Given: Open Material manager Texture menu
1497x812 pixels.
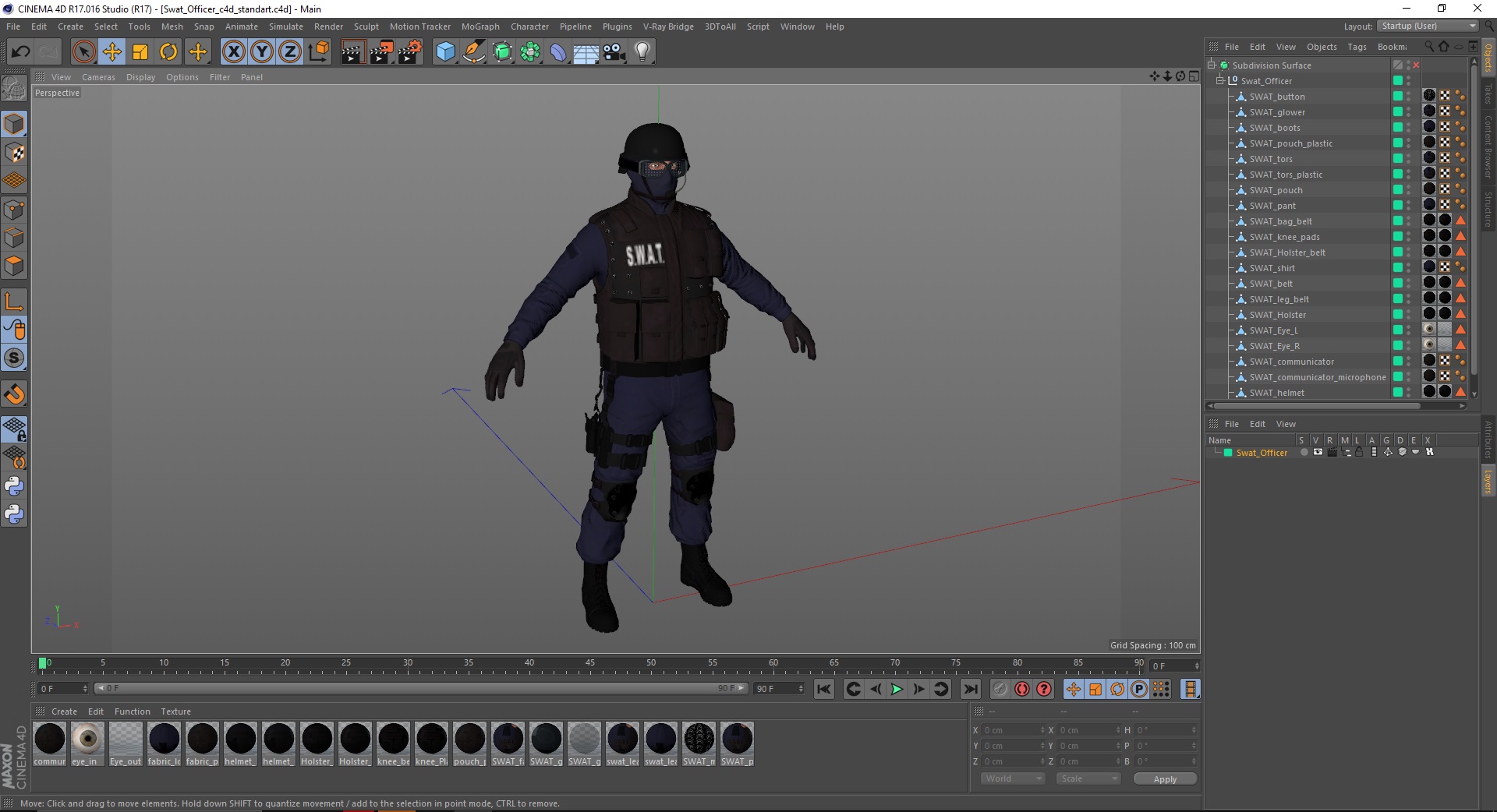Looking at the screenshot, I should tap(175, 711).
